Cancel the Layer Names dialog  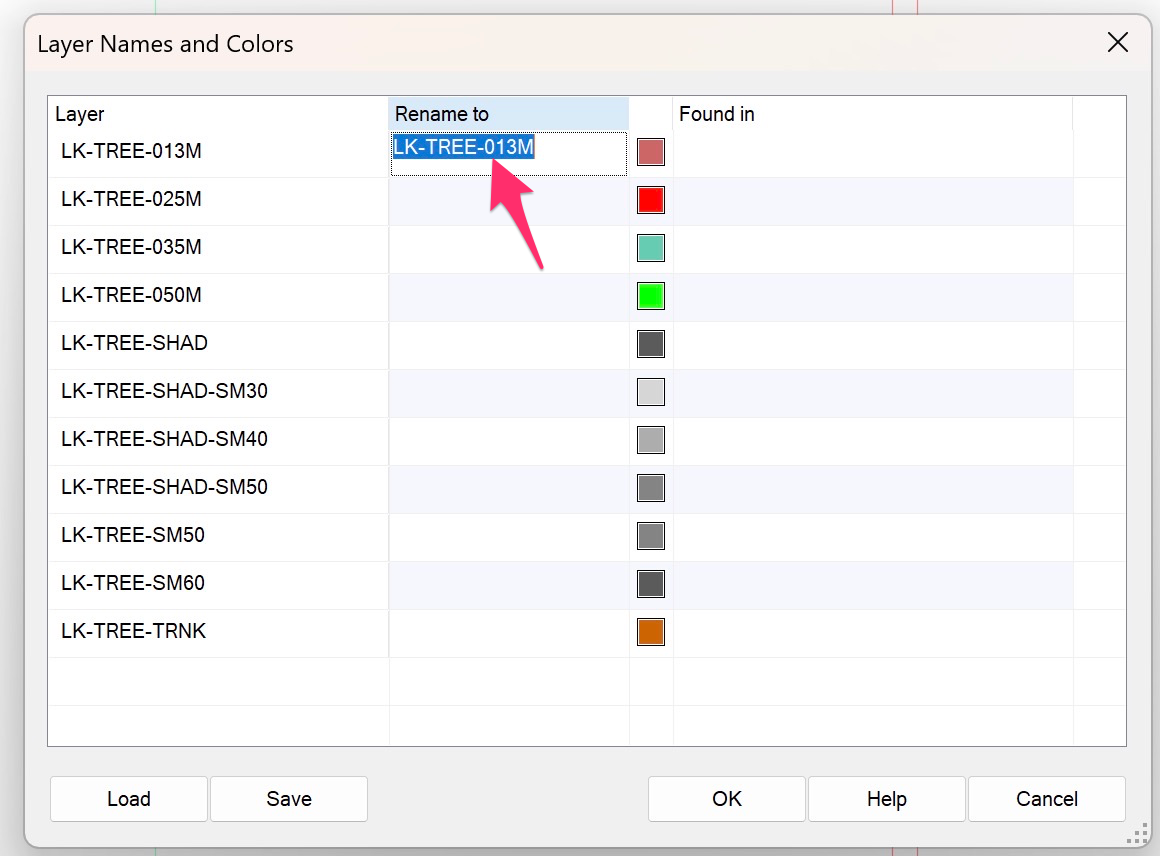1046,799
